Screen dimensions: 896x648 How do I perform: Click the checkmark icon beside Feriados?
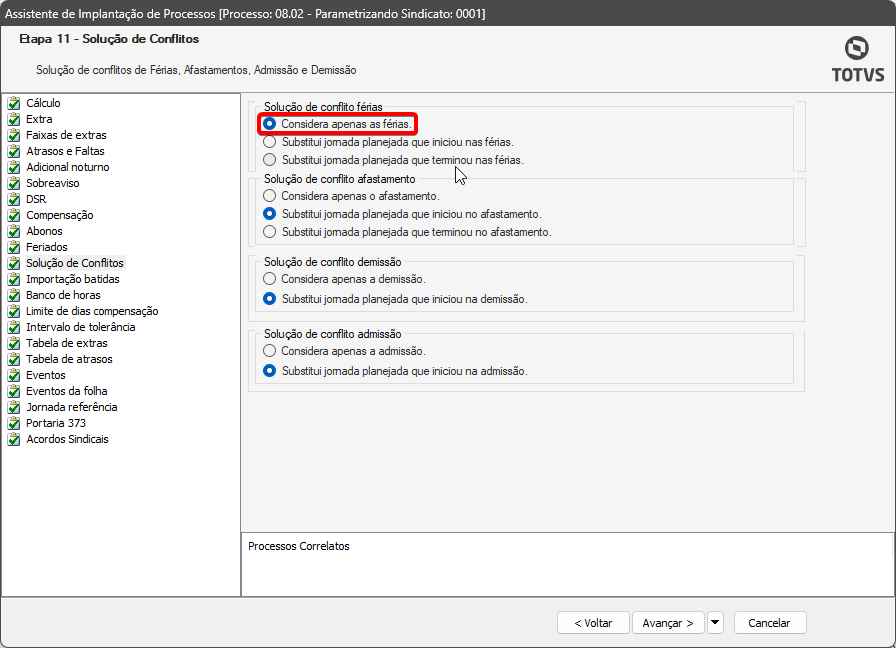[14, 247]
